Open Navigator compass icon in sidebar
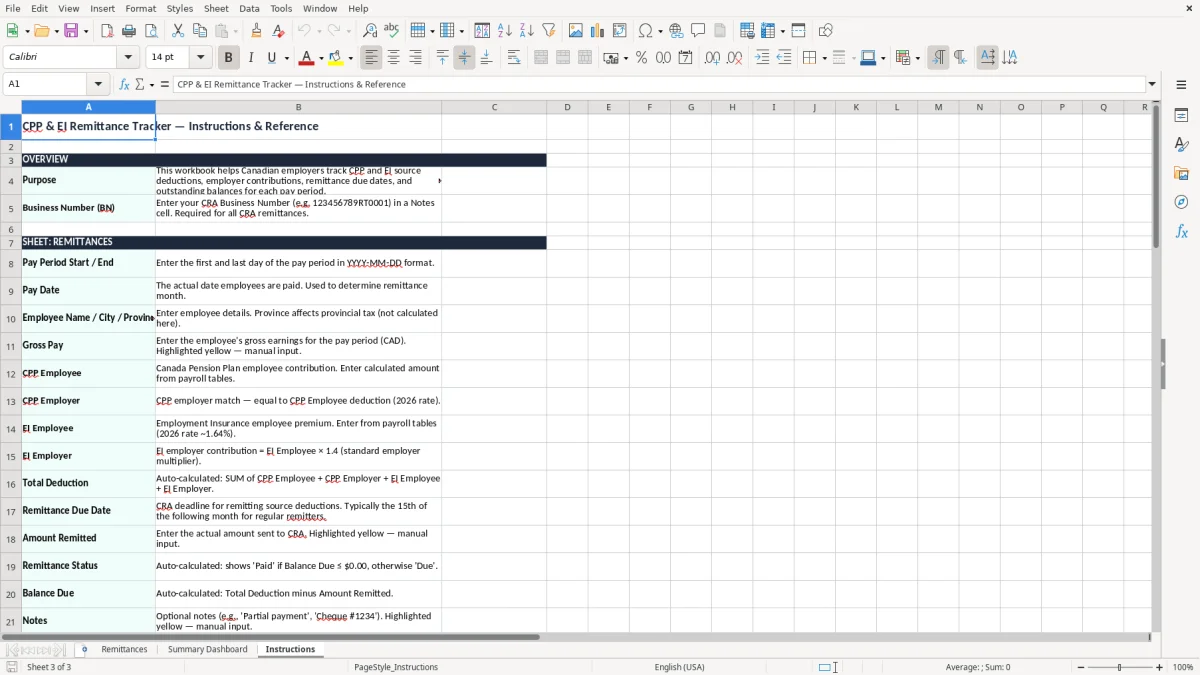Viewport: 1200px width, 675px height. (x=1181, y=202)
